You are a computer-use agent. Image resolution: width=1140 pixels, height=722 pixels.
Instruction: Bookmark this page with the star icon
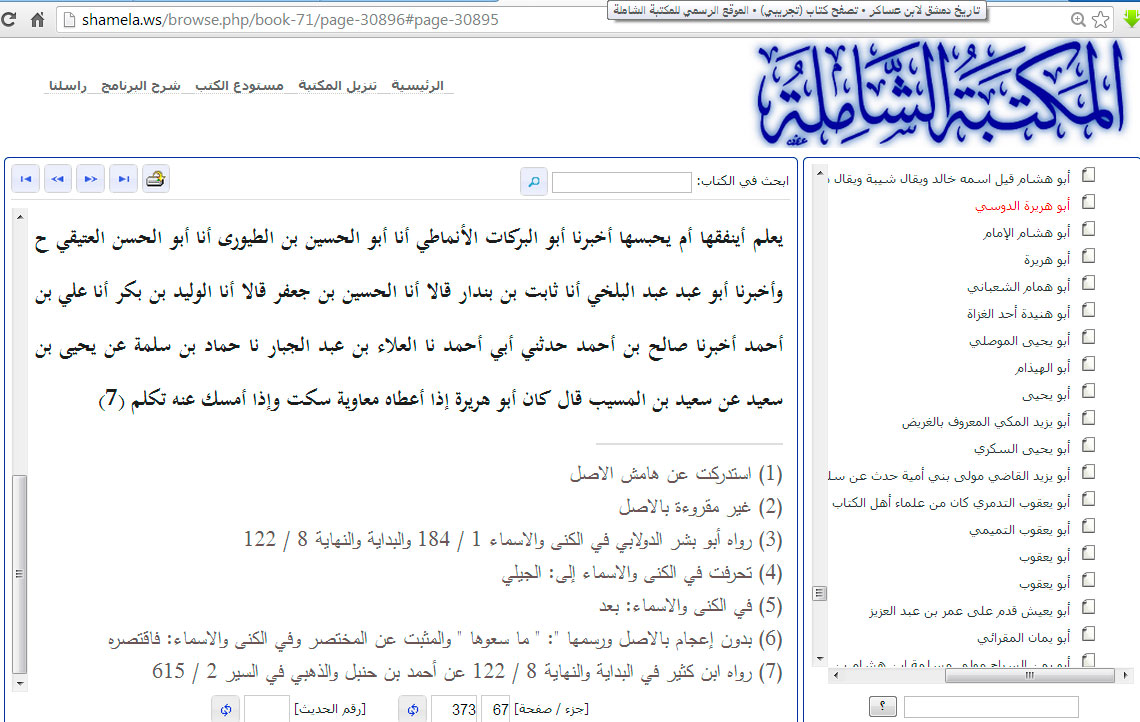[x=1101, y=20]
